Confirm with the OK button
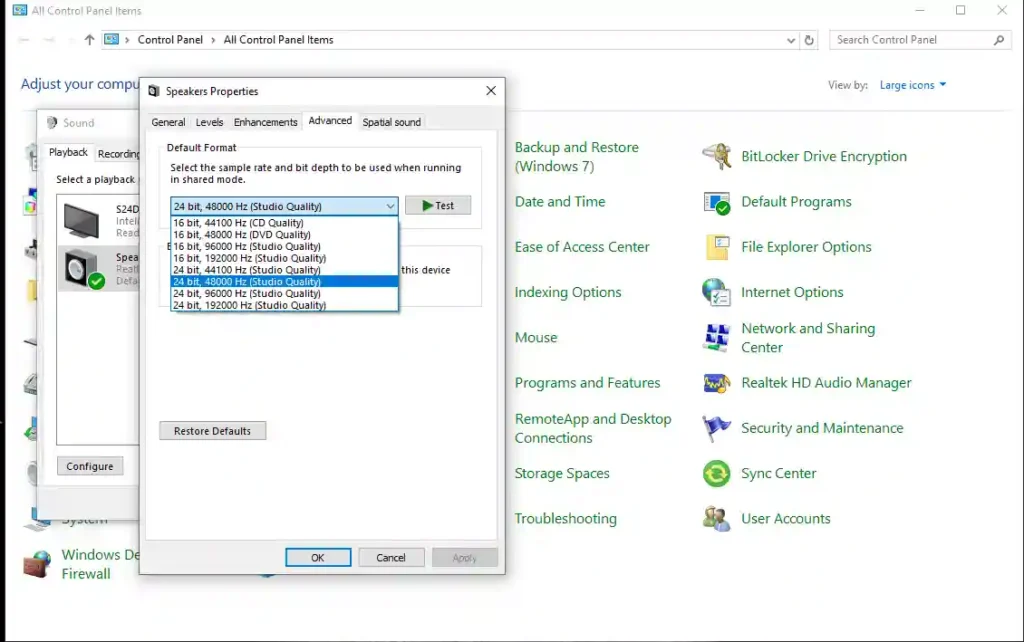 [x=318, y=558]
